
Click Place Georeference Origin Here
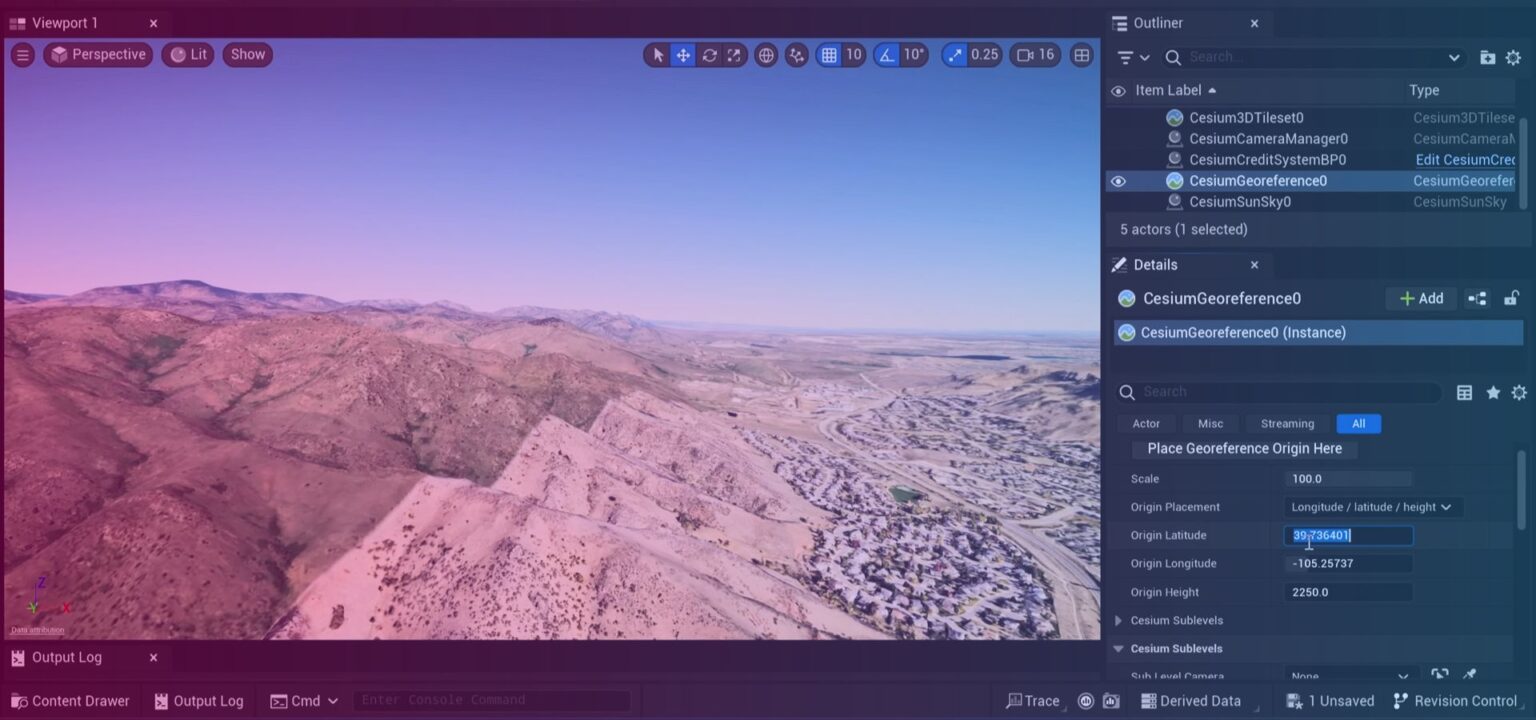(1243, 448)
